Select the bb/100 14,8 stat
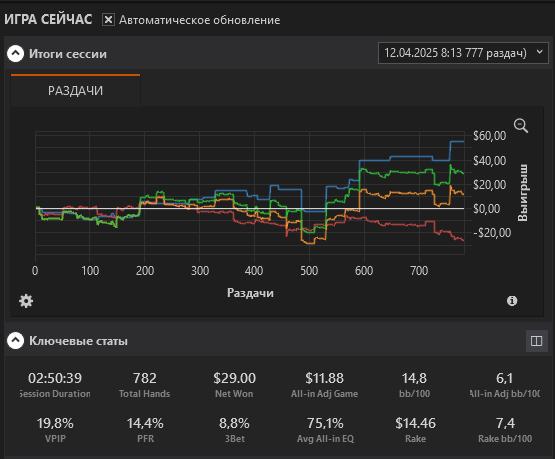Image resolution: width=555 pixels, height=459 pixels. tap(414, 384)
